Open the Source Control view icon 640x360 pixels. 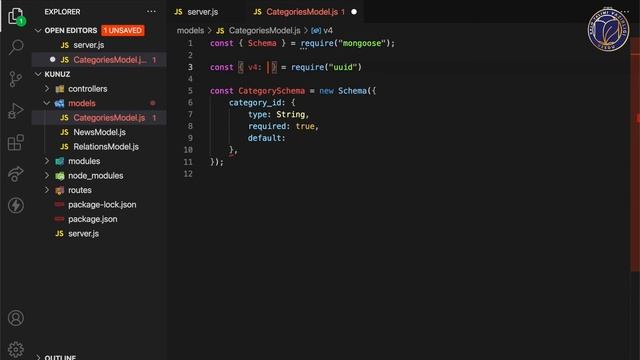(16, 79)
